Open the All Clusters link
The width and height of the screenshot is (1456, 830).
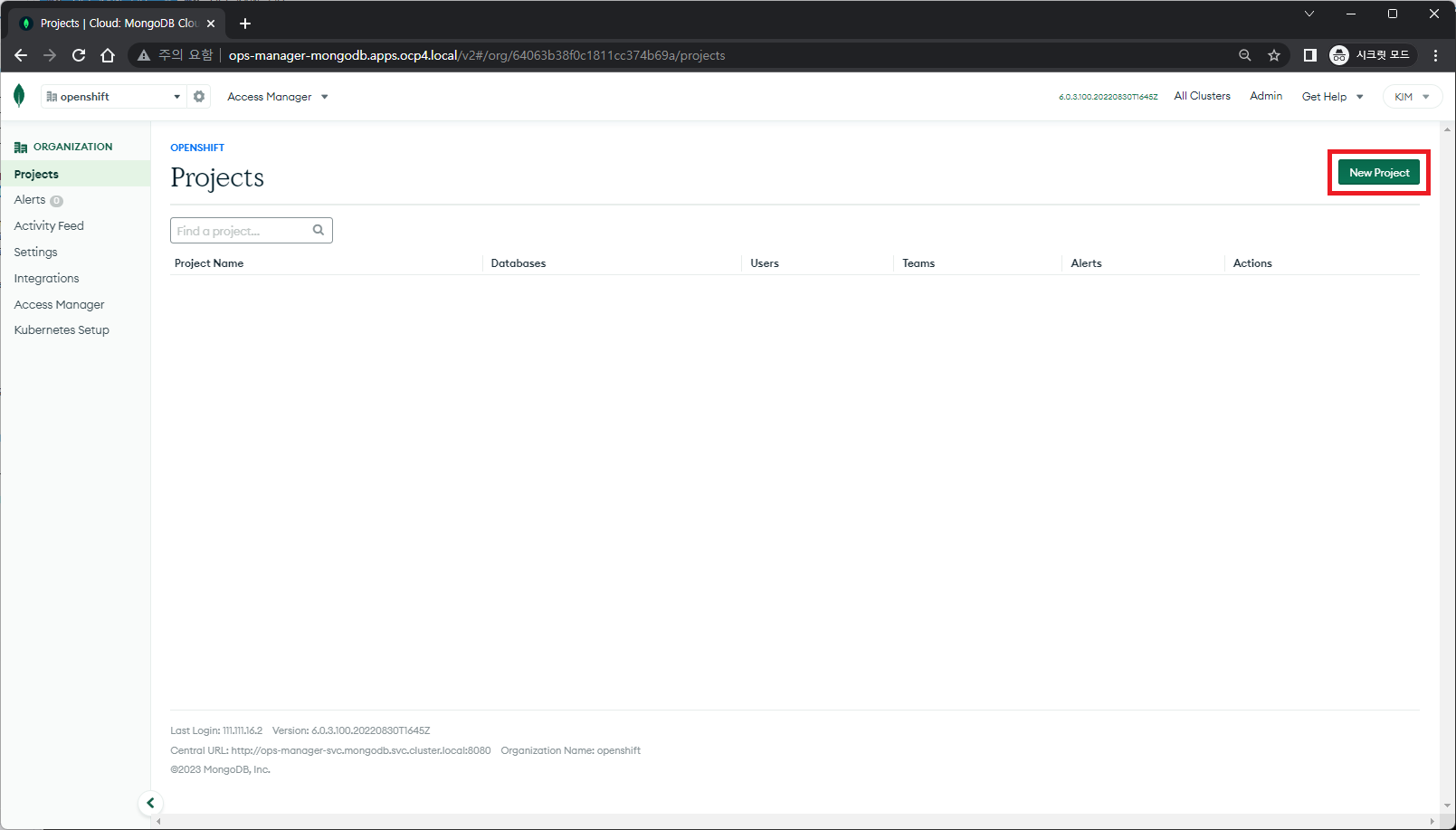(1202, 96)
